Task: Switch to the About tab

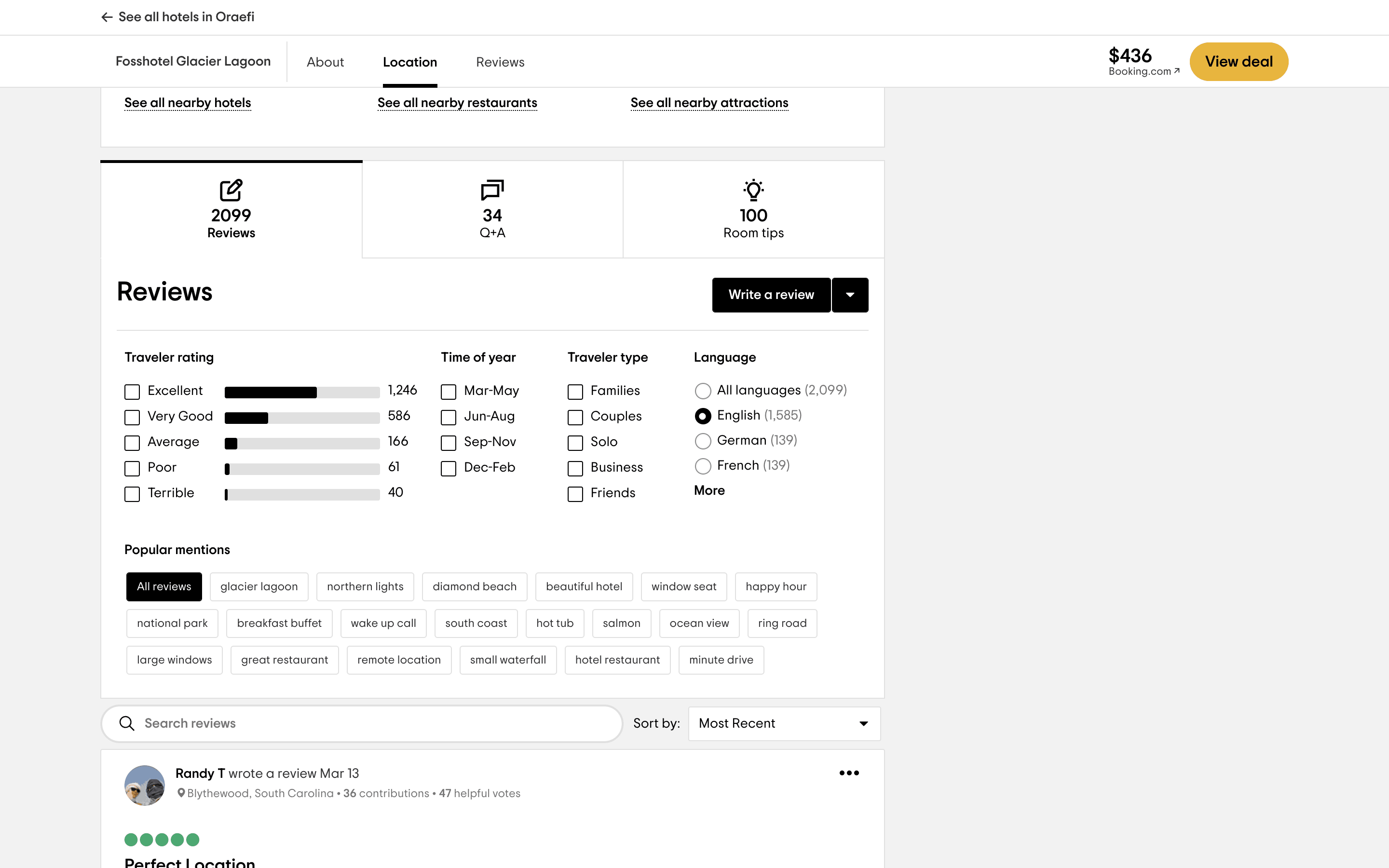Action: [325, 62]
